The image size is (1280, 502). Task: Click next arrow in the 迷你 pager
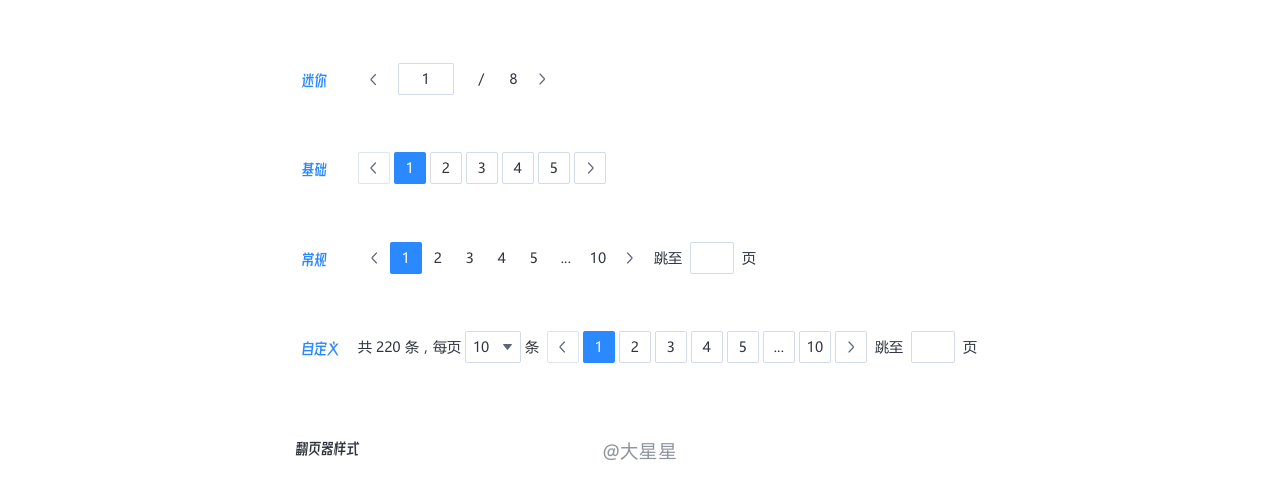[x=542, y=79]
